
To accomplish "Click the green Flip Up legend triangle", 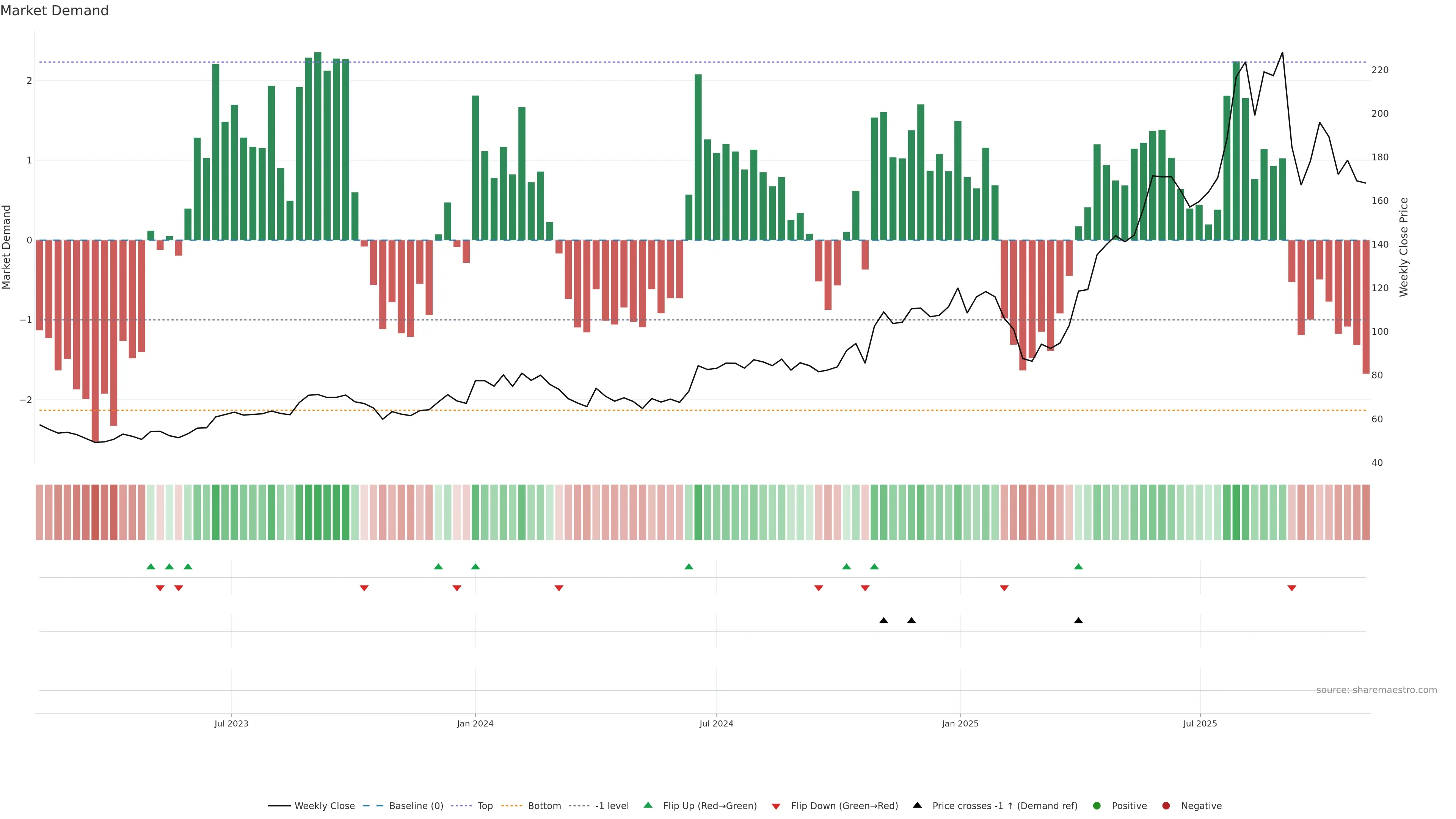I will [x=648, y=805].
